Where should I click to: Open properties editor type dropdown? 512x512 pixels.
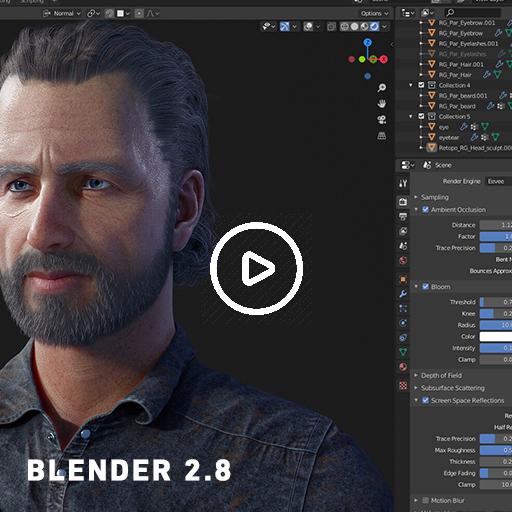(x=408, y=165)
